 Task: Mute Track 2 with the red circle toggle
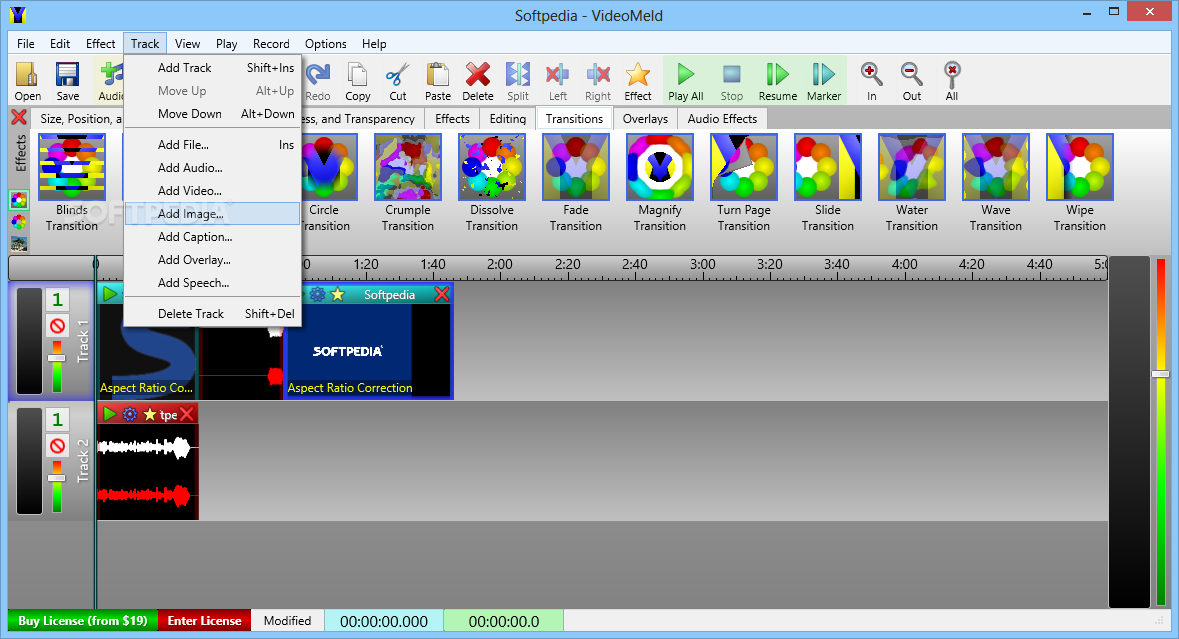click(x=57, y=446)
